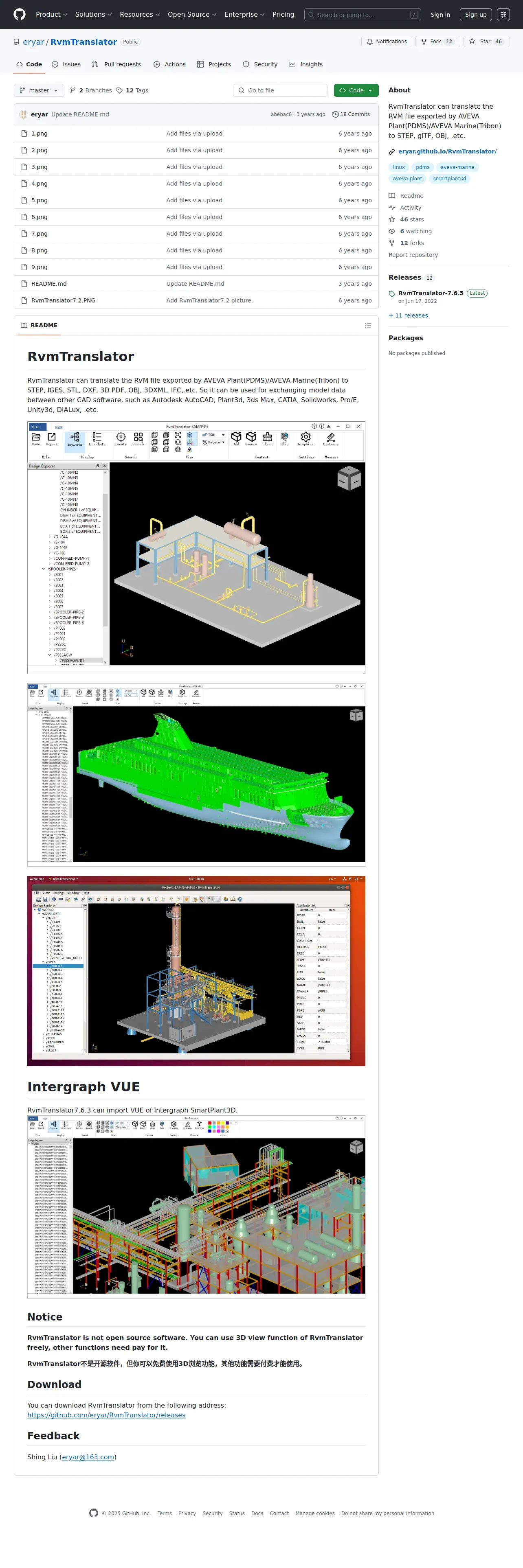Open file 9.png
The image size is (523, 1568).
39,267
